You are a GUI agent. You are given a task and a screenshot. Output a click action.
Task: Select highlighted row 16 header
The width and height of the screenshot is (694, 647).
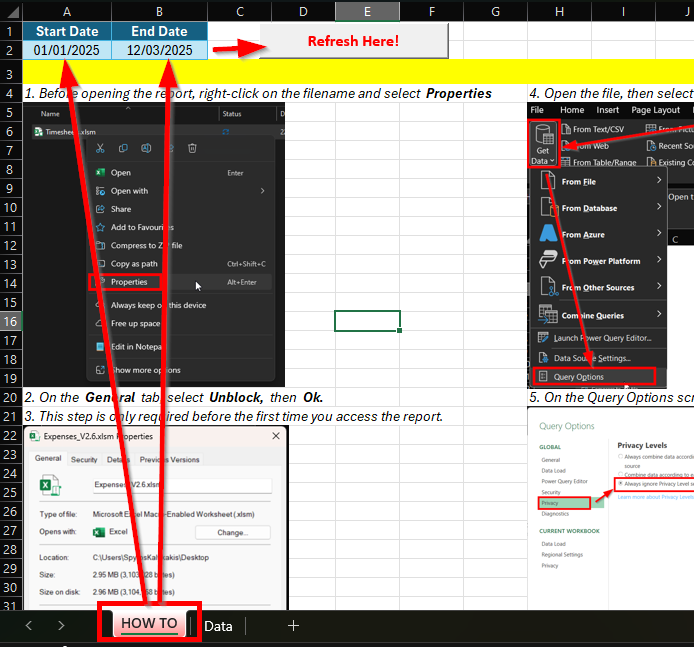tap(11, 321)
